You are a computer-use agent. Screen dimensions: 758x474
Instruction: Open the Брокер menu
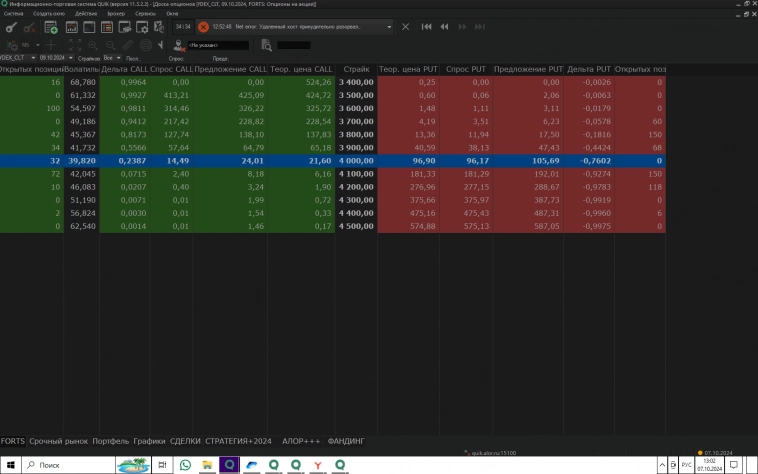[116, 14]
